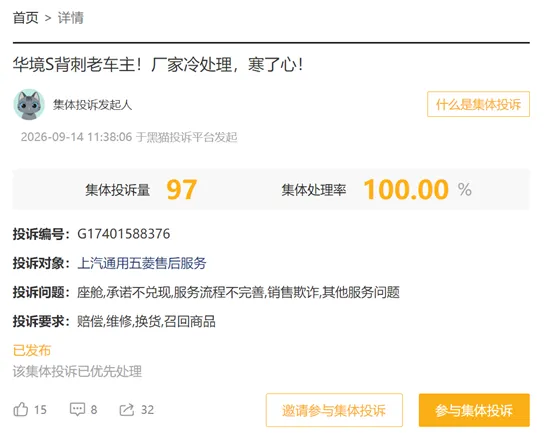This screenshot has height=436, width=554.
Task: Click the thumbs-up like icon
Action: [20, 409]
